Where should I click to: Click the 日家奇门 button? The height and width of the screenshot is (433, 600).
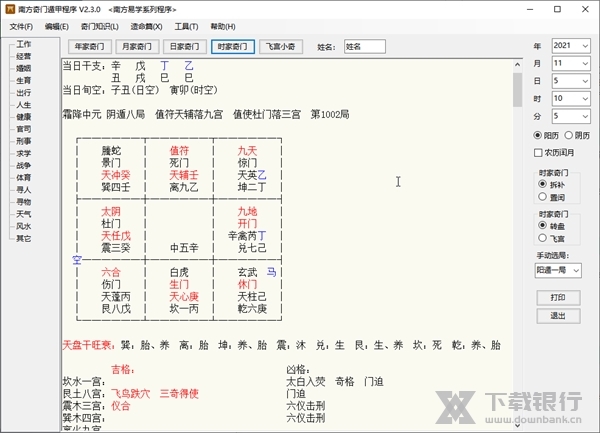(185, 47)
